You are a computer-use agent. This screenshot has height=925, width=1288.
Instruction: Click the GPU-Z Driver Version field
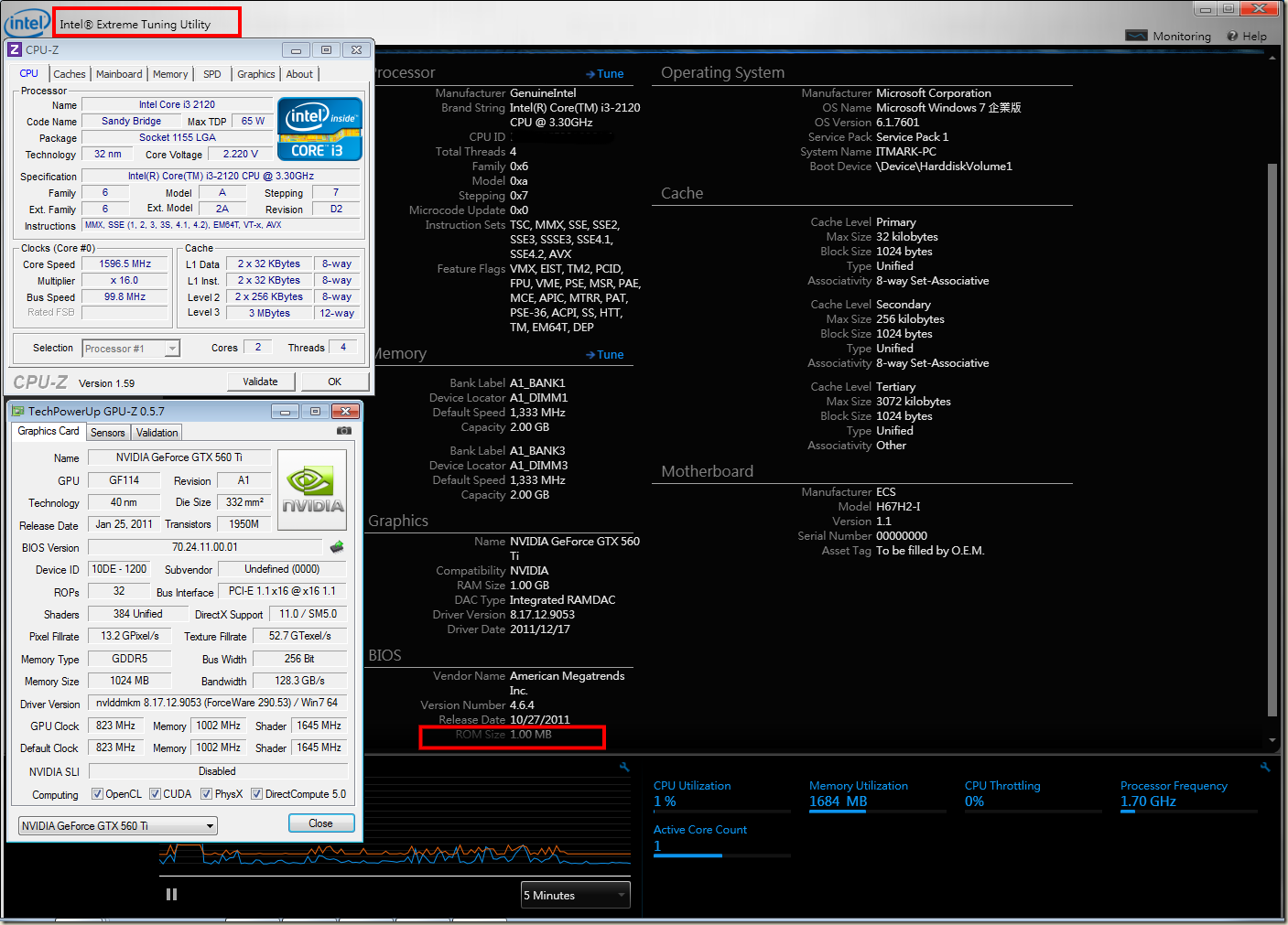(x=217, y=703)
